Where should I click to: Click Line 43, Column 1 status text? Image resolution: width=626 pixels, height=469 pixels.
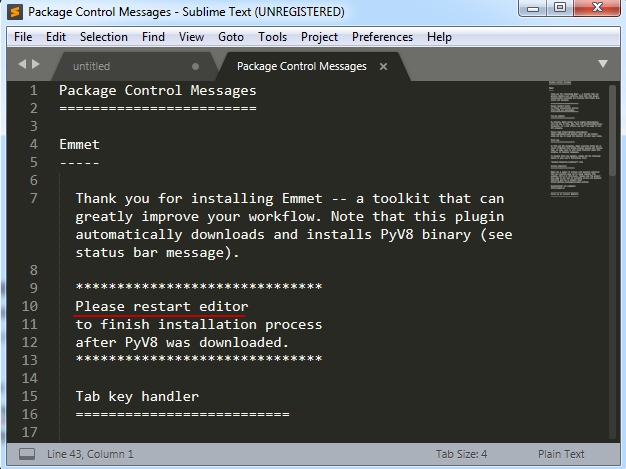[90, 454]
